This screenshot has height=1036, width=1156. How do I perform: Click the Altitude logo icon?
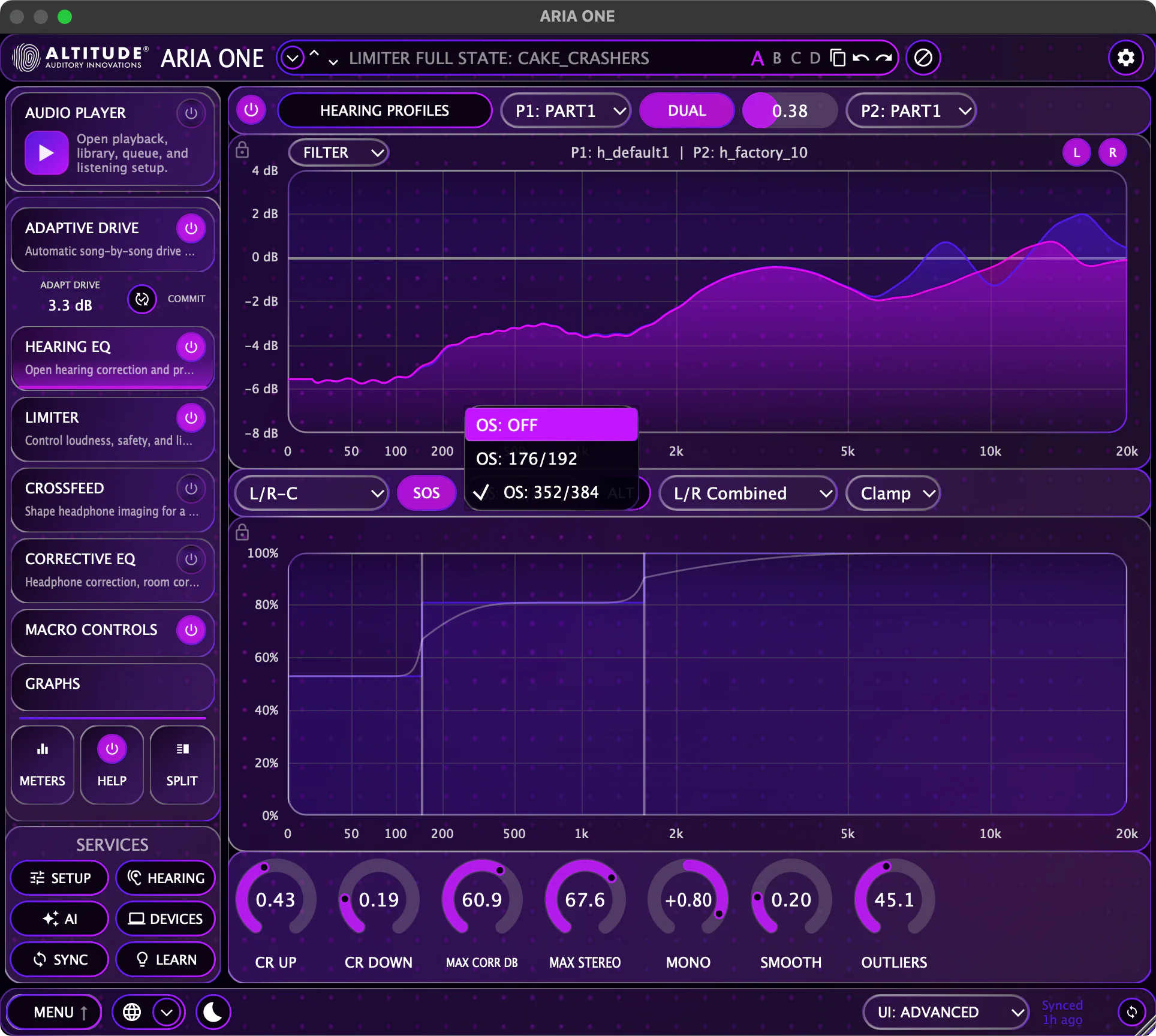pos(26,58)
